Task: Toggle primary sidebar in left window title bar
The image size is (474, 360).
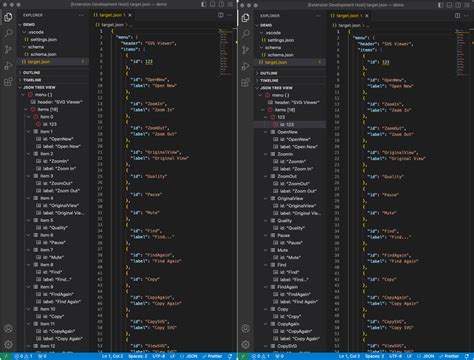Action: (x=204, y=5)
